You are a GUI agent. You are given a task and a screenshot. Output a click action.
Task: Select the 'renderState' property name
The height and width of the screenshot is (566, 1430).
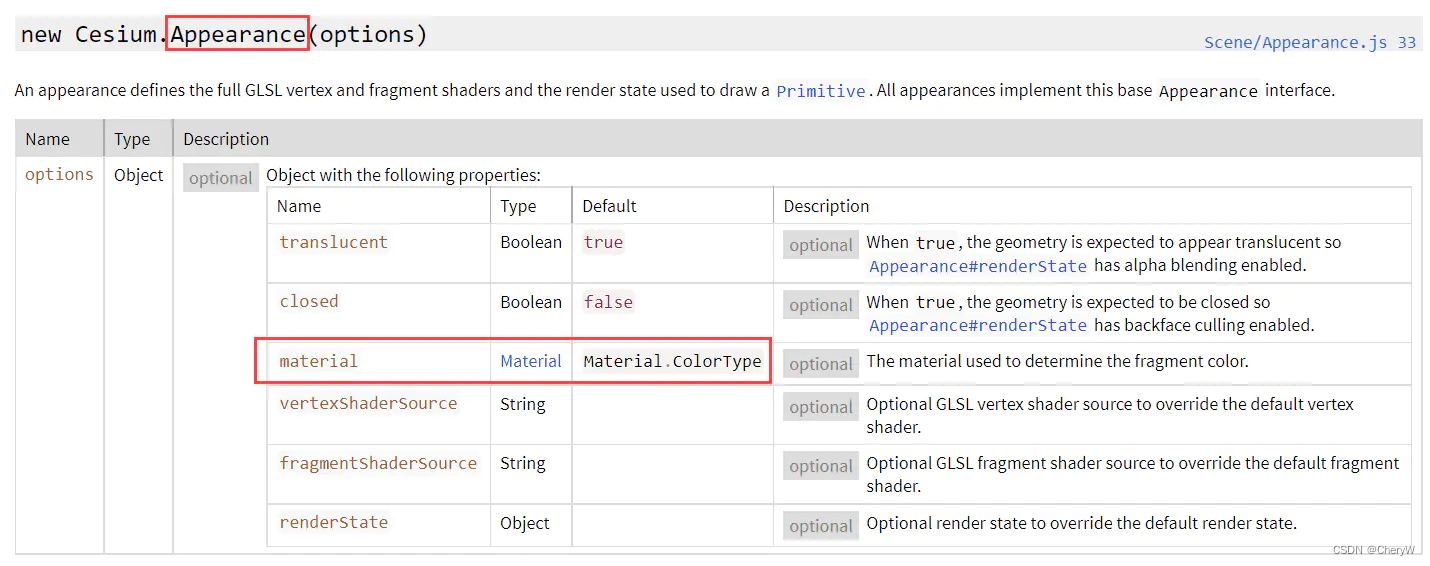[333, 522]
